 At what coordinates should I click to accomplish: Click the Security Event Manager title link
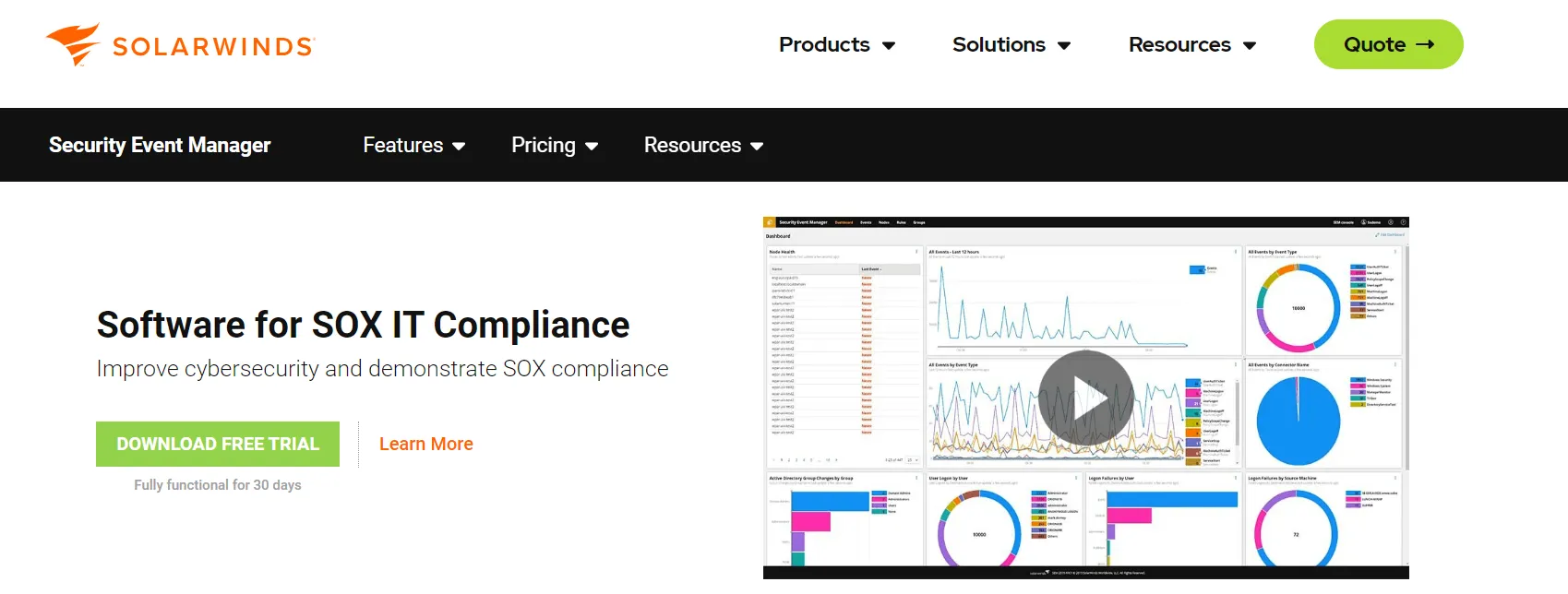click(160, 145)
